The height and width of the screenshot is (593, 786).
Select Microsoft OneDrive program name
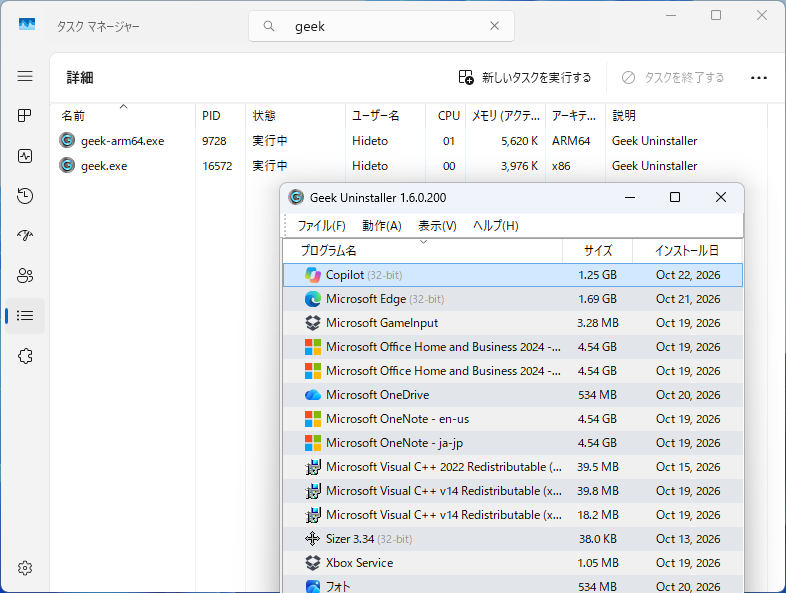click(x=377, y=395)
